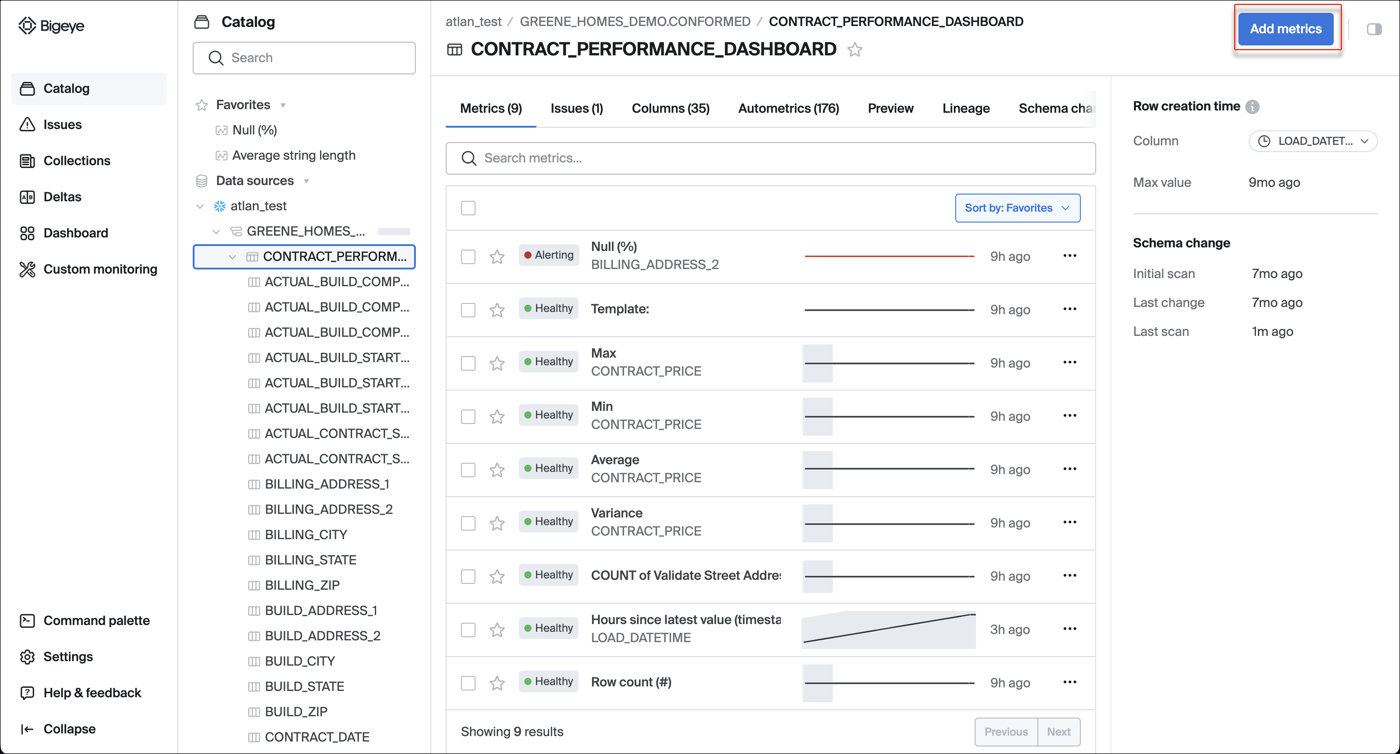Check the Min CONTRACT_PRICE checkbox
The image size is (1400, 754).
coord(468,416)
